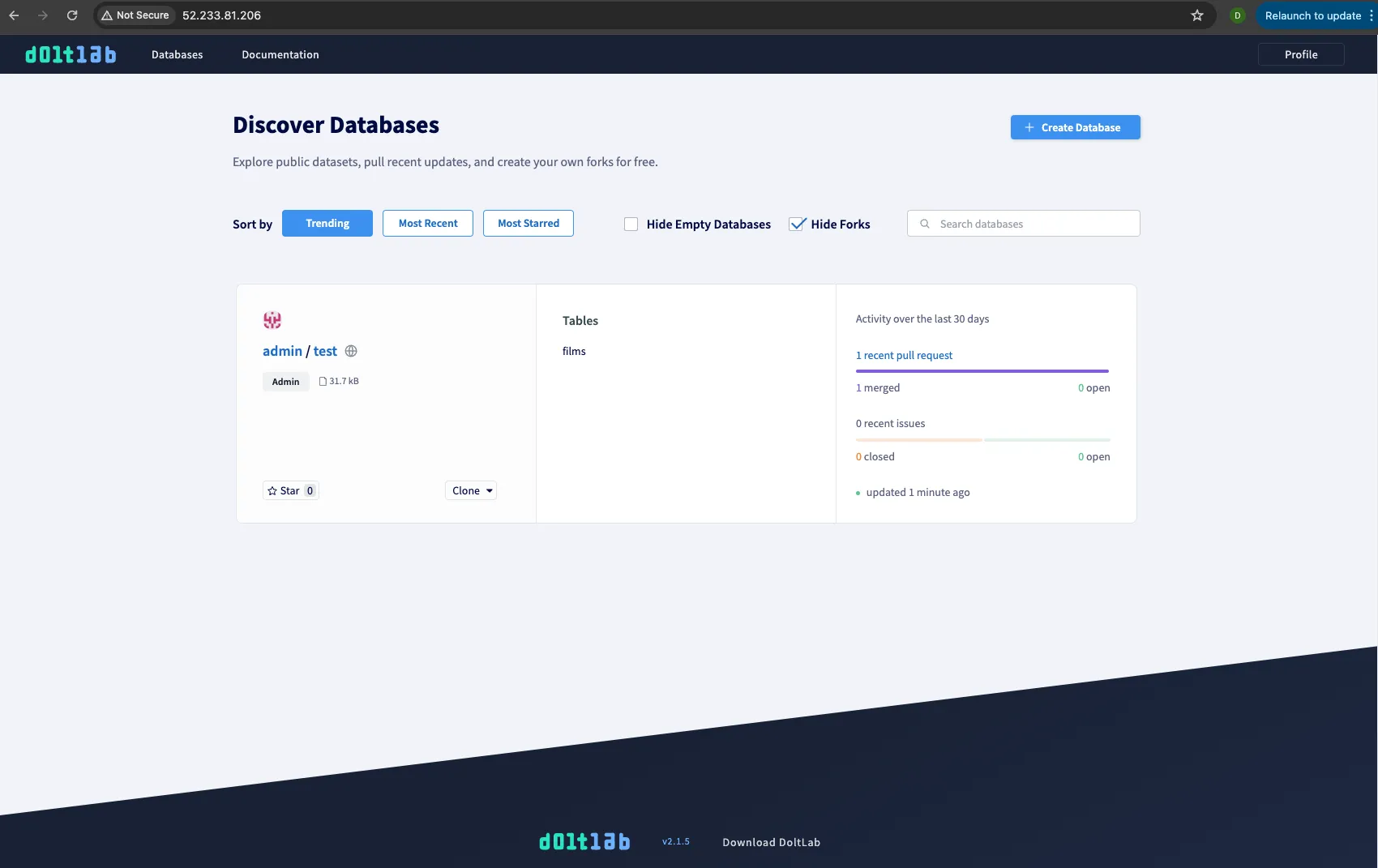Disable the Hide Forks checkbox

click(797, 224)
